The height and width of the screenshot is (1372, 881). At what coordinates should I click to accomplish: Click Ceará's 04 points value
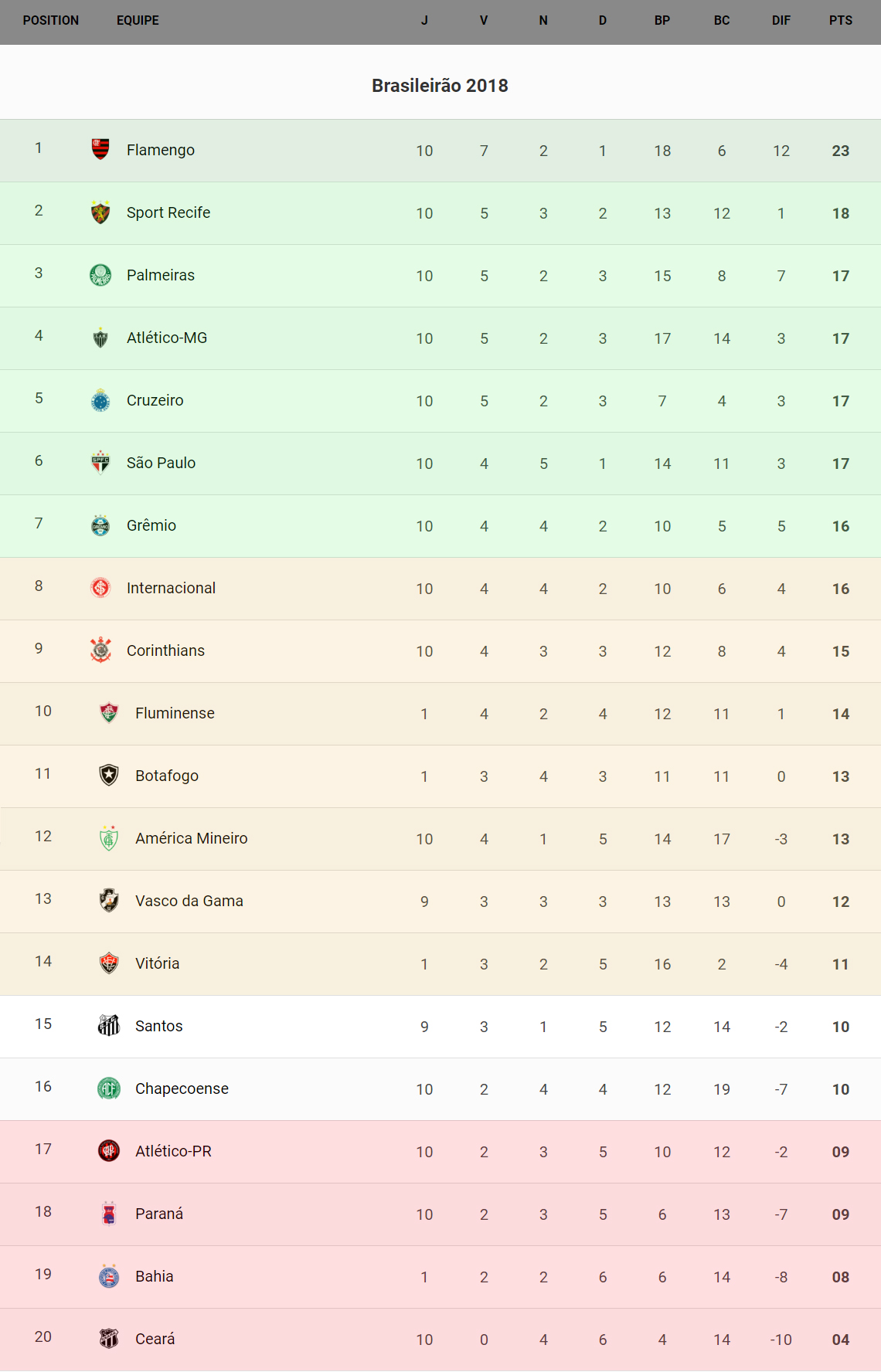[841, 1340]
